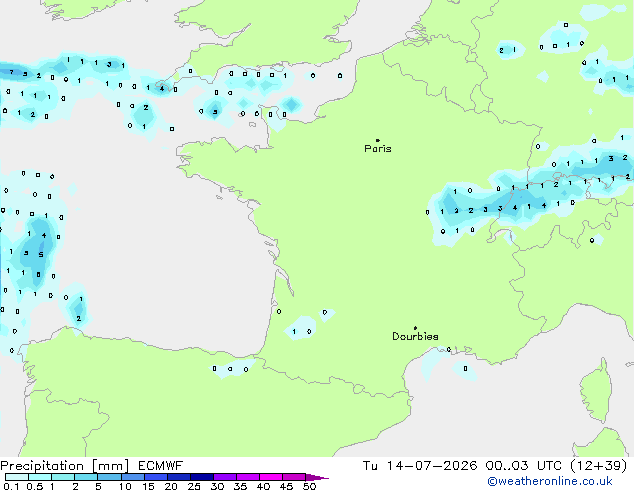Click the '35' legend value

coord(240,486)
